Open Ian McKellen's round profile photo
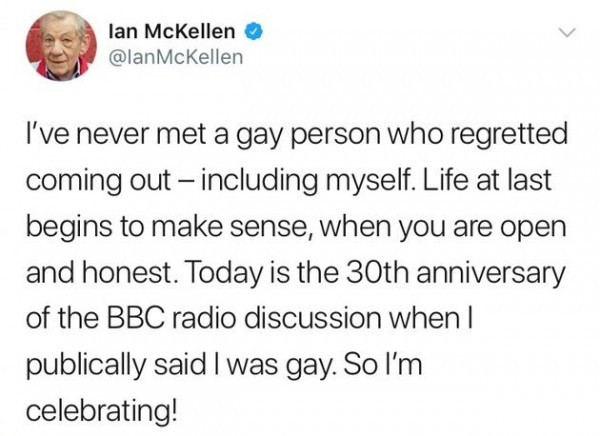The height and width of the screenshot is (436, 600). click(61, 46)
